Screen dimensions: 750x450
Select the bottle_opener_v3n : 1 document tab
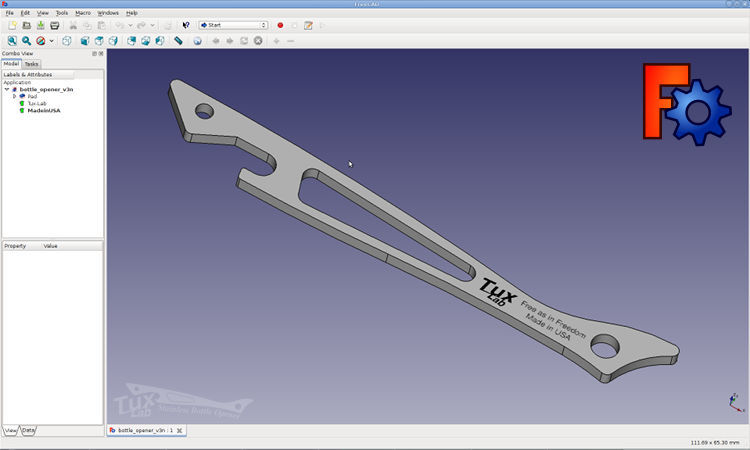tap(145, 430)
